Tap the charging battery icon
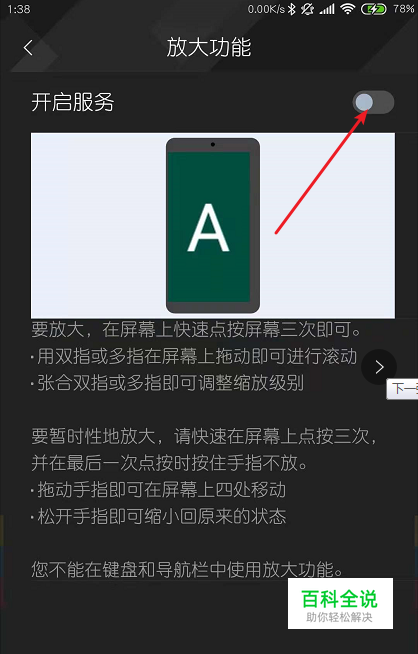The width and height of the screenshot is (418, 654). point(373,9)
